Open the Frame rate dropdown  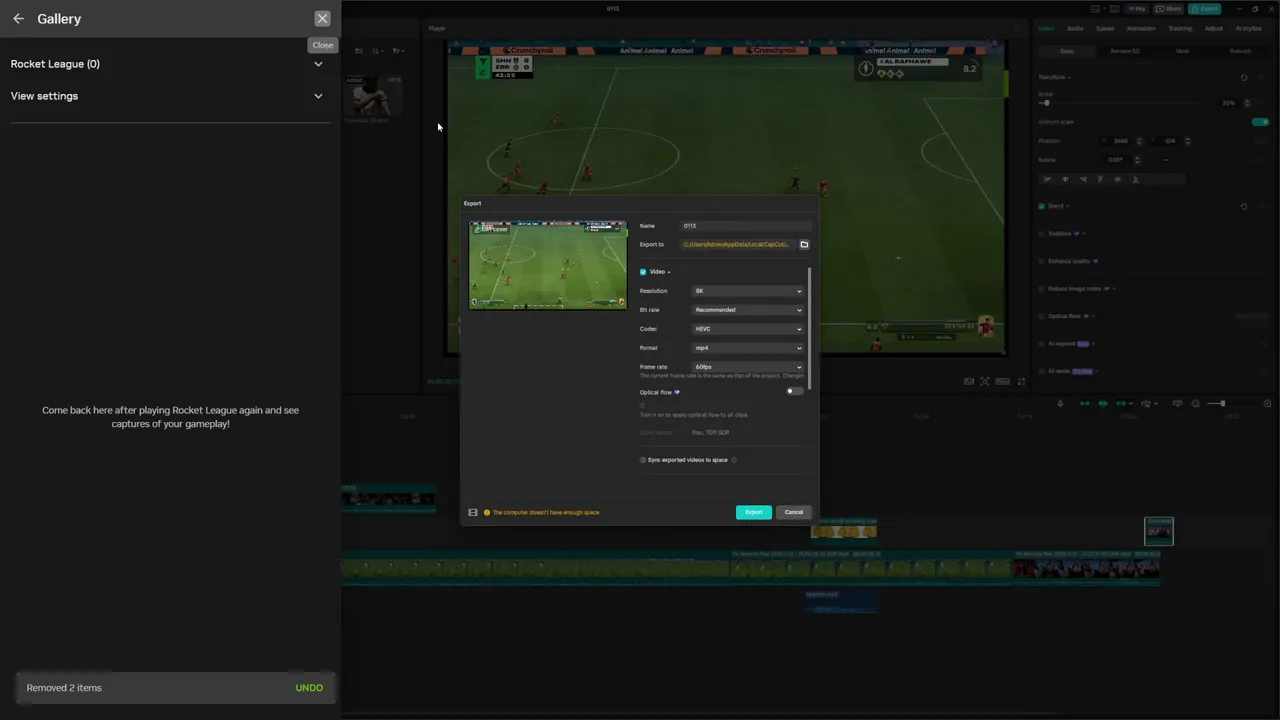coord(748,367)
